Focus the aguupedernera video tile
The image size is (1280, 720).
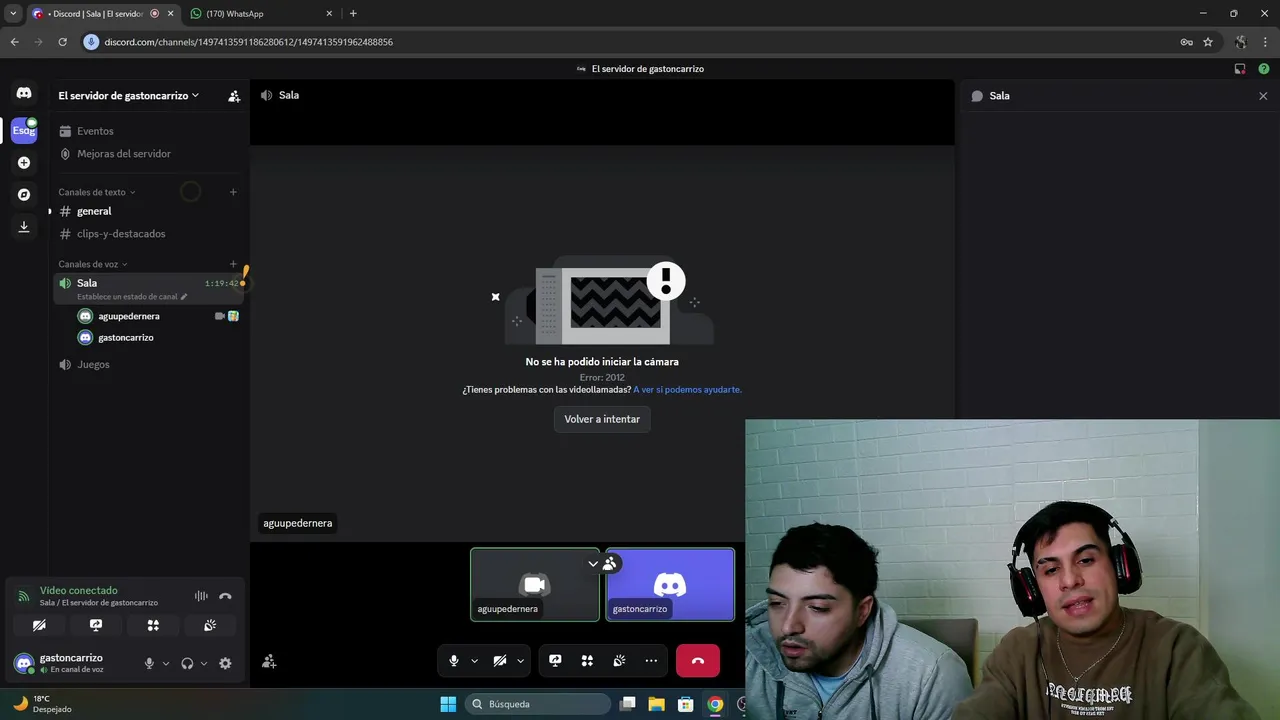click(x=535, y=585)
